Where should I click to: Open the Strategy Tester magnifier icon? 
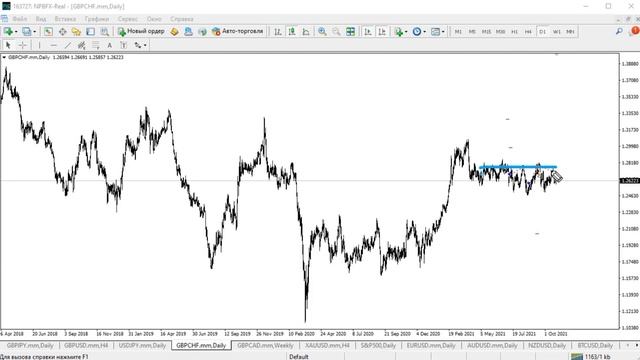click(x=104, y=31)
